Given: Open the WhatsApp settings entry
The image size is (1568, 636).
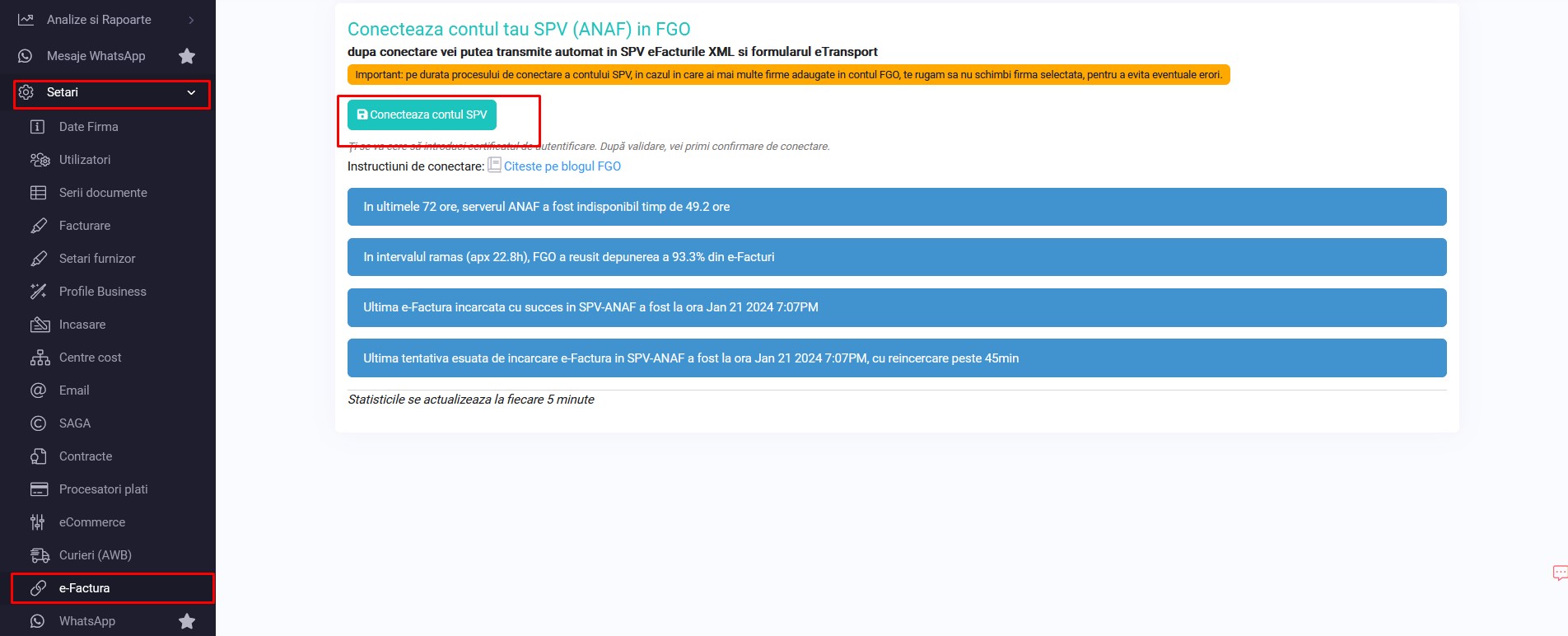Looking at the screenshot, I should click(x=87, y=621).
